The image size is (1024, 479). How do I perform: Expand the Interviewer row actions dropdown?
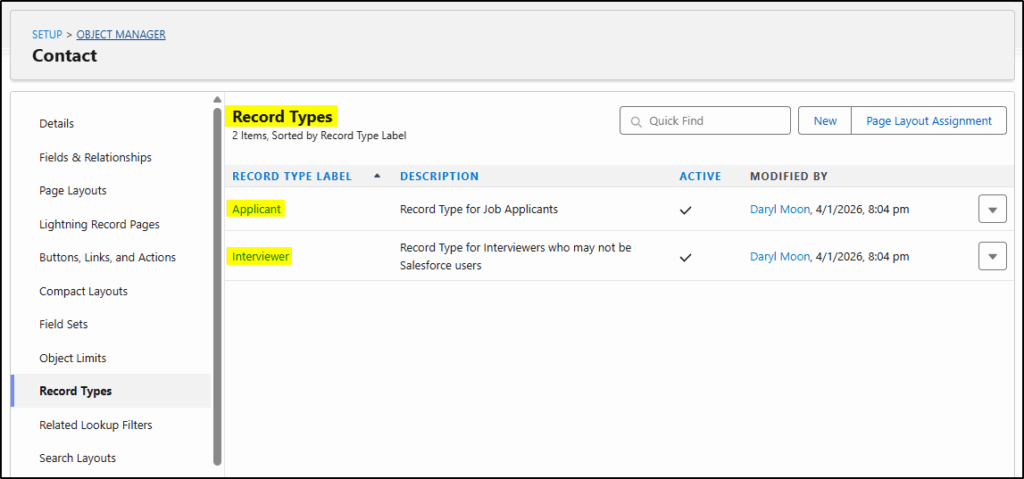coord(991,256)
